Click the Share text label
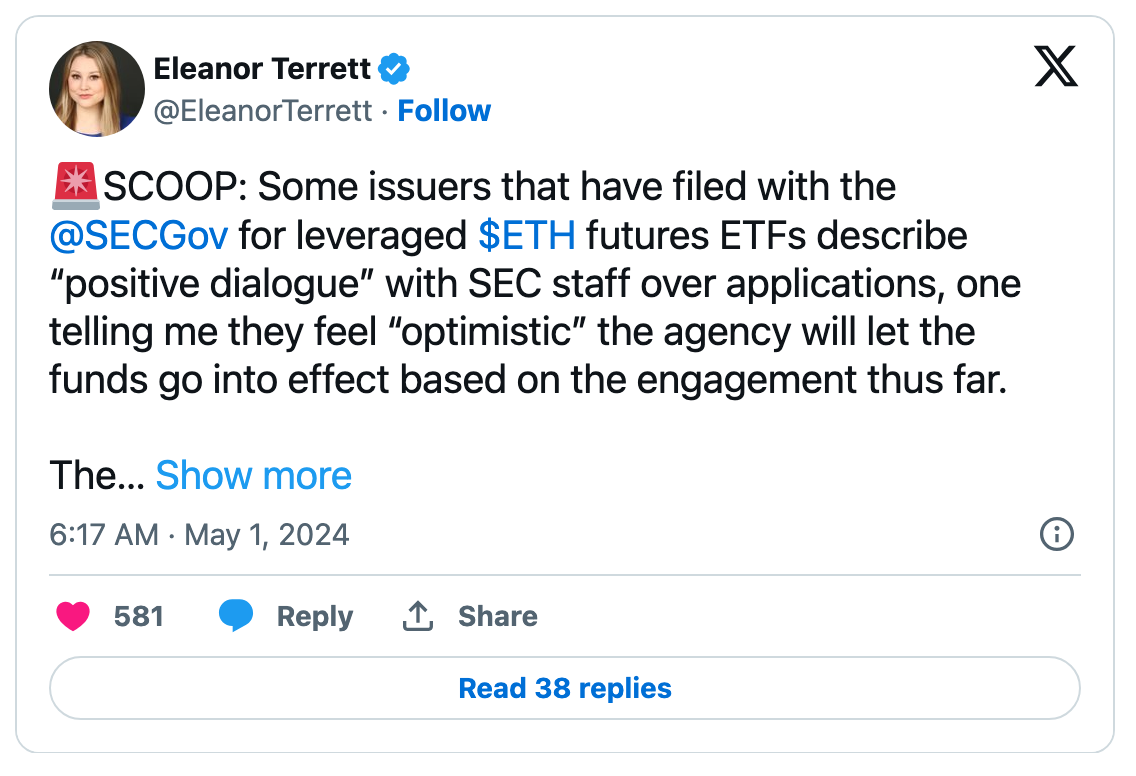 498,616
